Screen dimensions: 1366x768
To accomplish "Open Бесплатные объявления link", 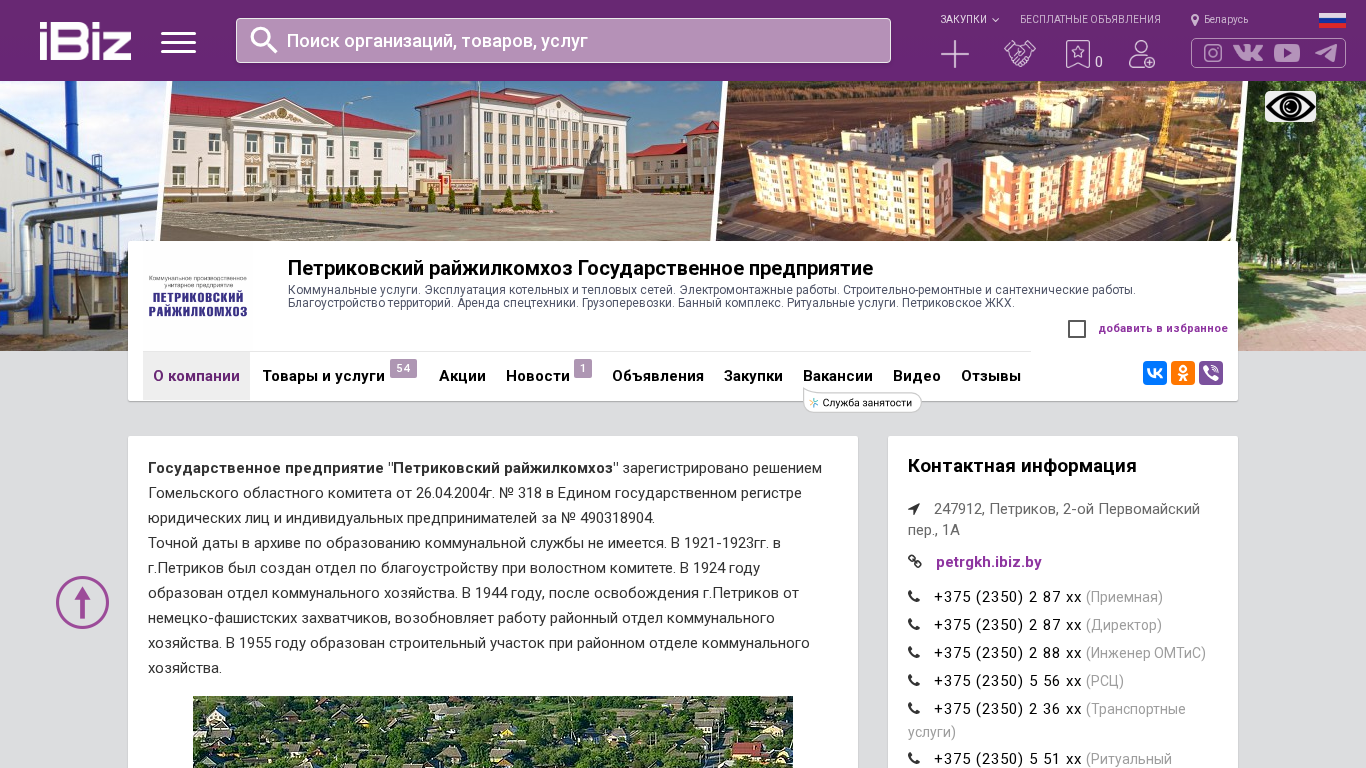I will click(1090, 20).
